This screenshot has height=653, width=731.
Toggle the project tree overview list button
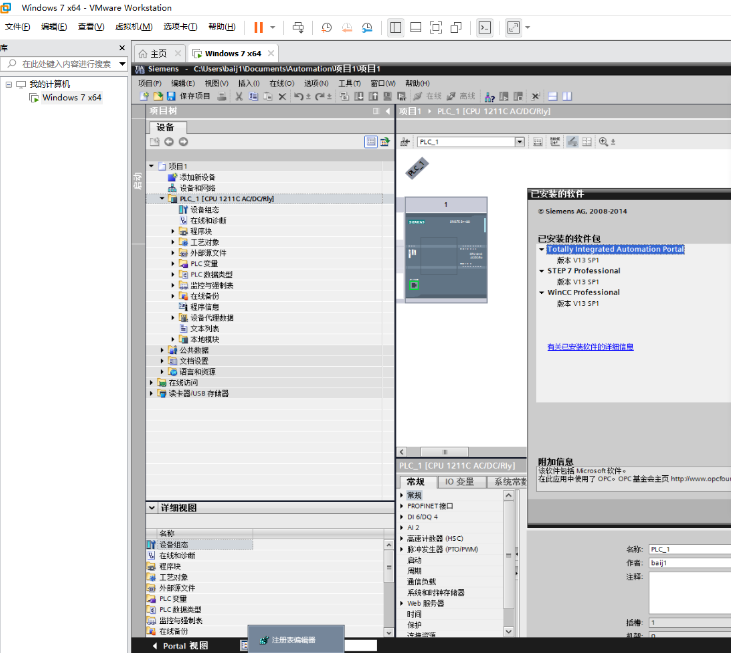point(371,142)
